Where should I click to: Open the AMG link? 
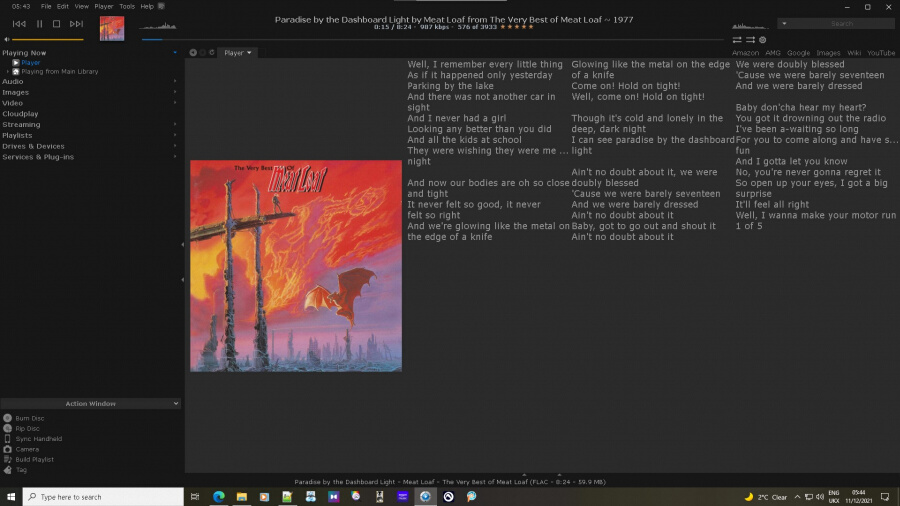773,53
